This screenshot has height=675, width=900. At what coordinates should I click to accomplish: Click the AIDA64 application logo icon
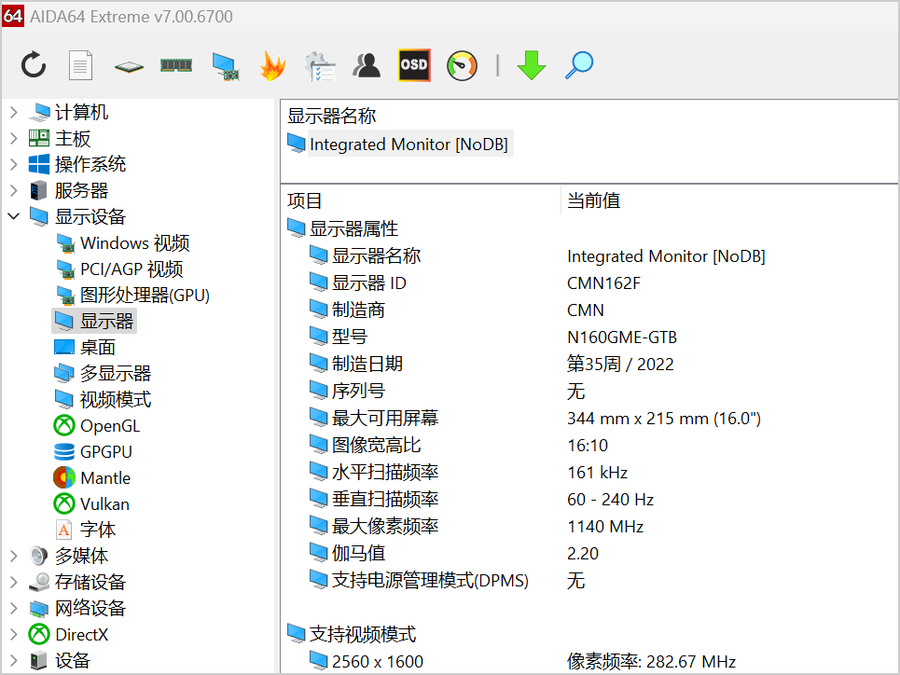tap(13, 16)
